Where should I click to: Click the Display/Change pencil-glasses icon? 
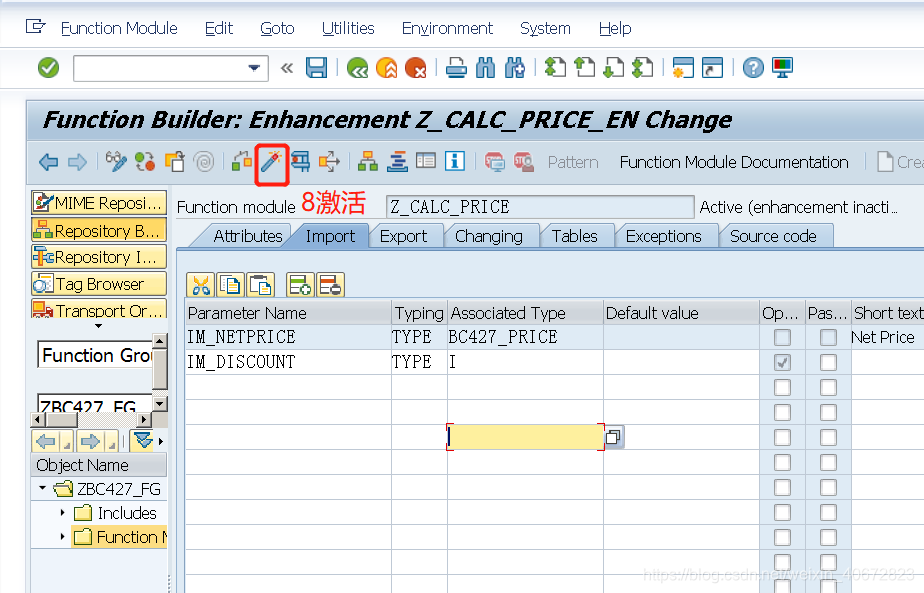pos(116,162)
